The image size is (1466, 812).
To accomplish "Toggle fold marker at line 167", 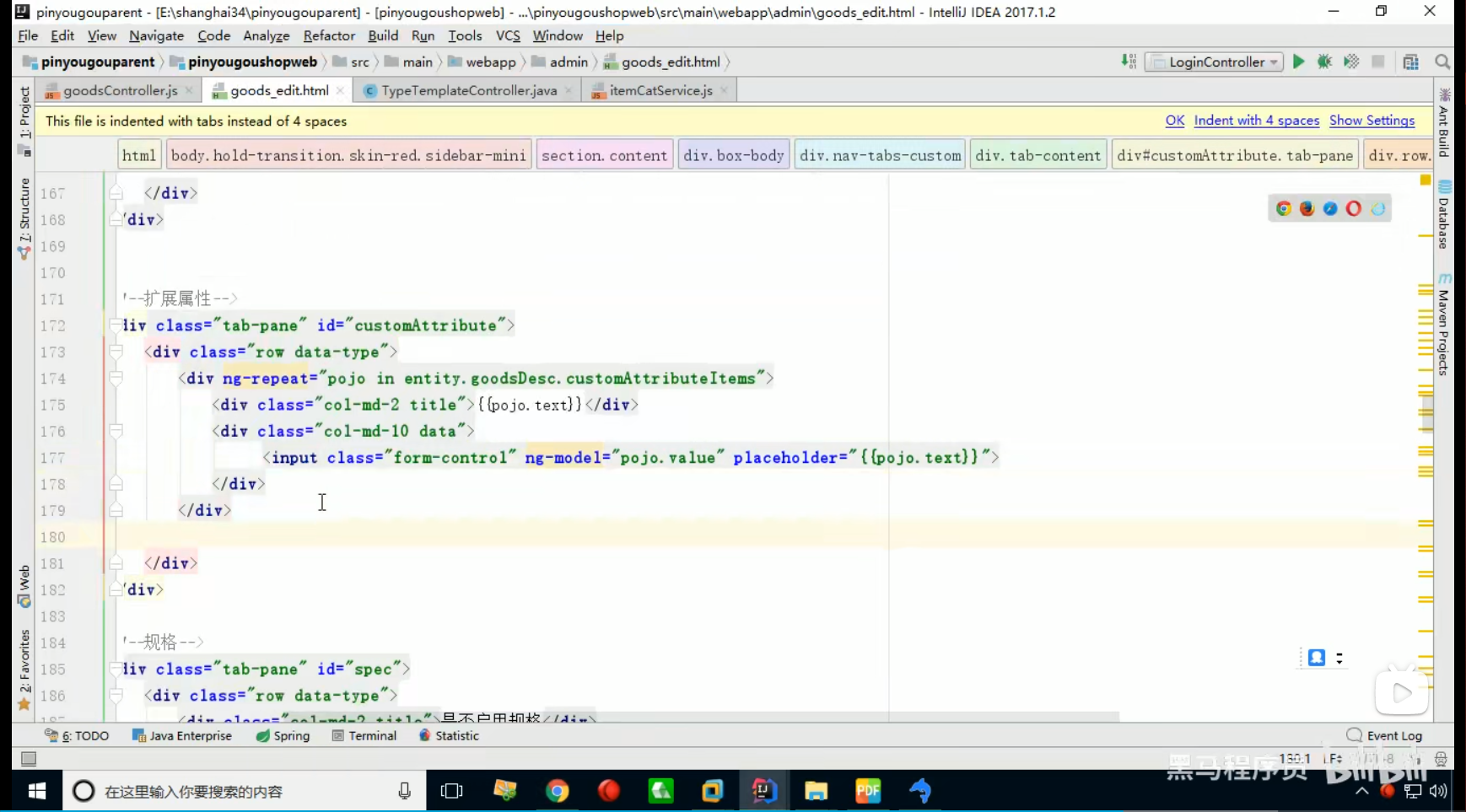I will [x=116, y=193].
